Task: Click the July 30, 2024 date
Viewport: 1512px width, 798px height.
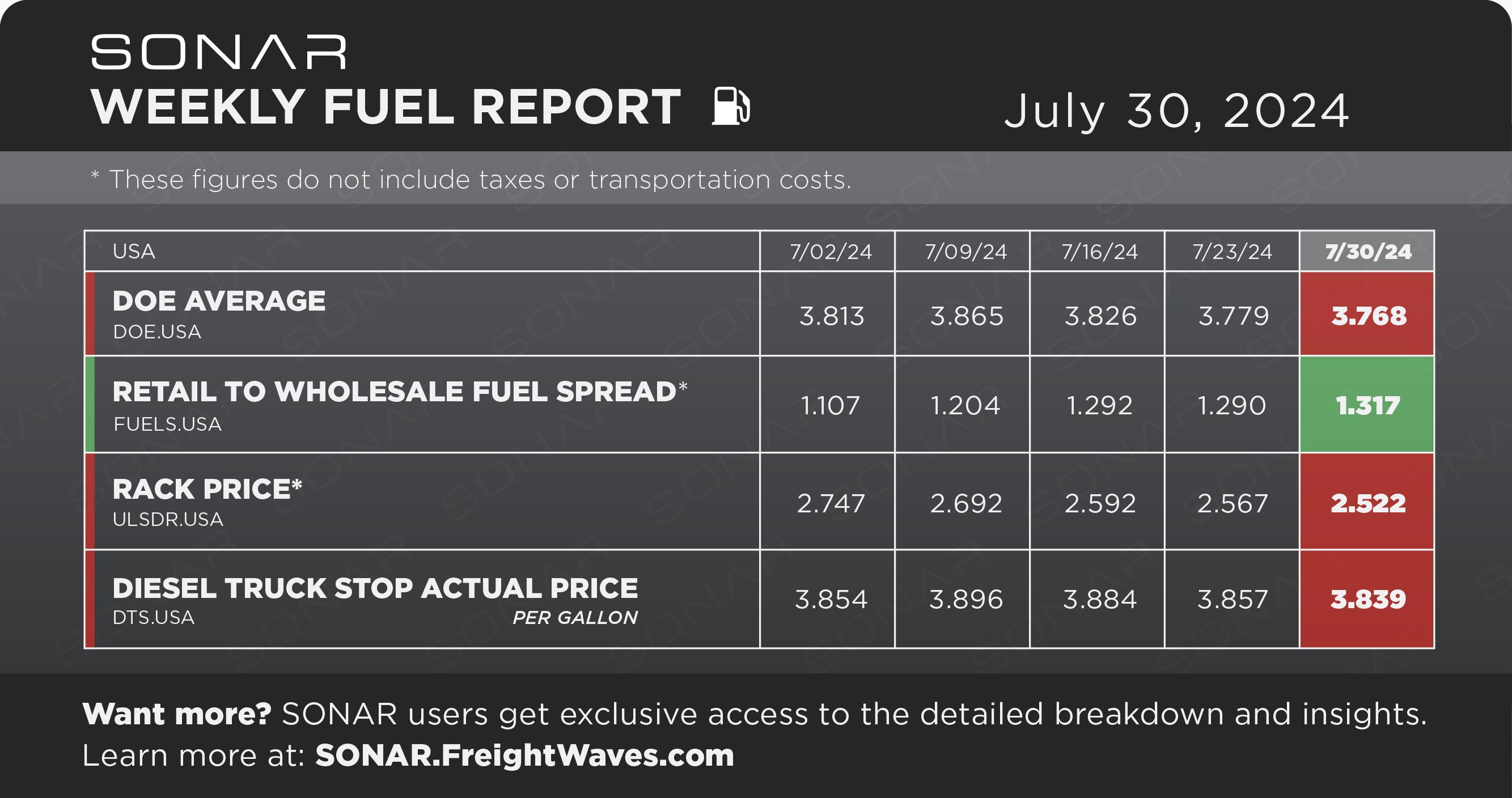Action: 1176,111
